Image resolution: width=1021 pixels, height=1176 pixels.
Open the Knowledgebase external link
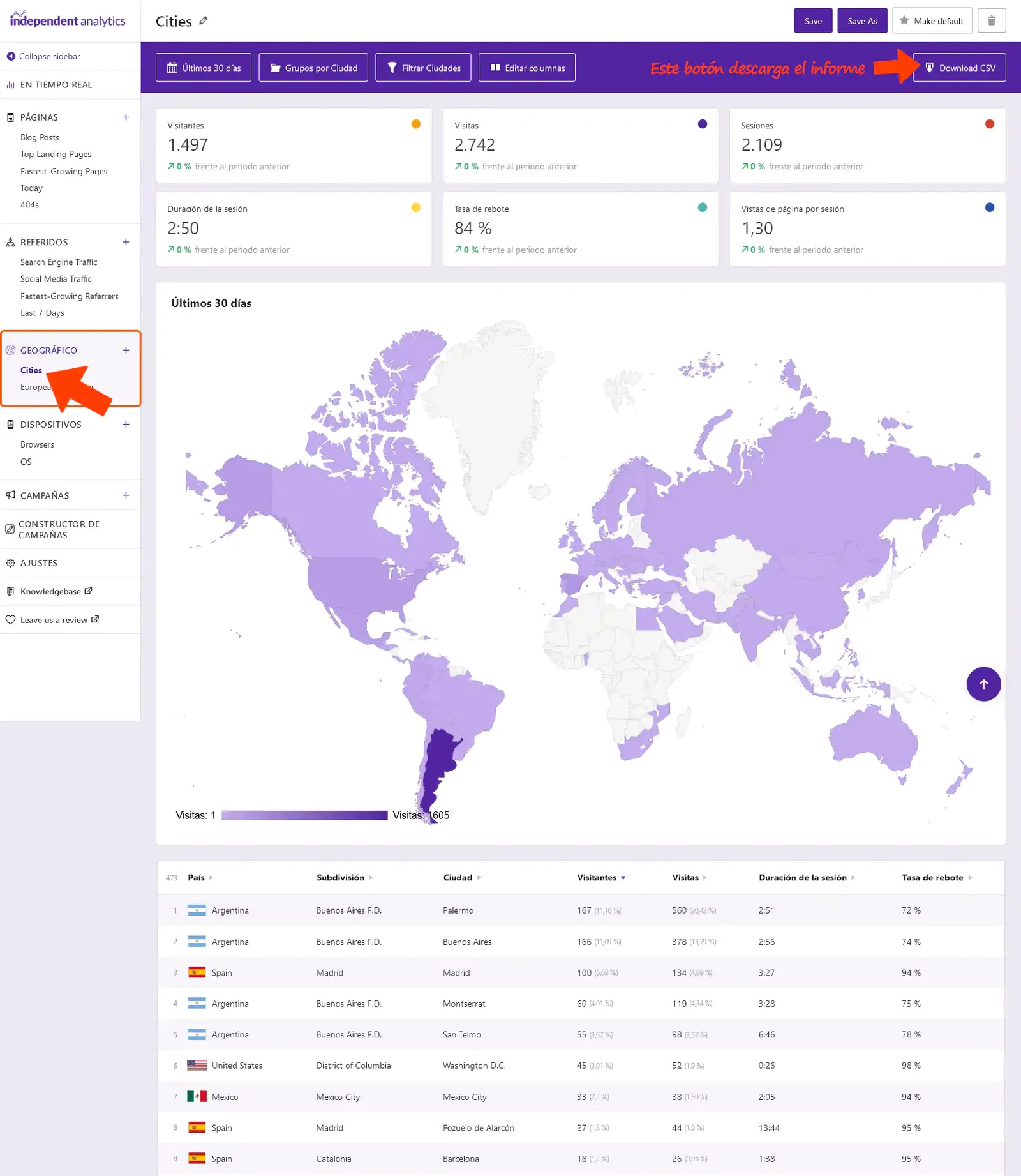coord(56,591)
